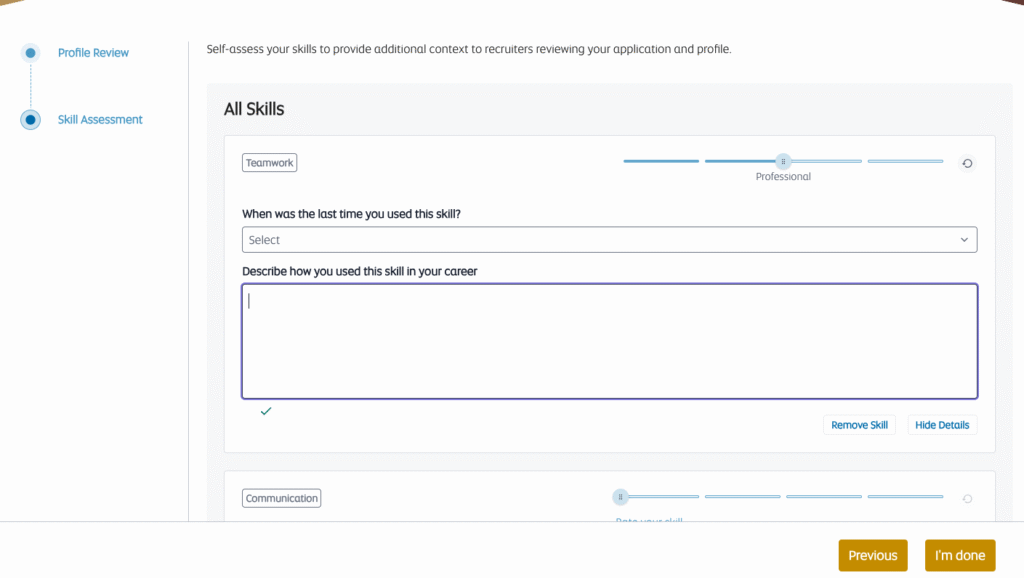Click the Previous button
1024x578 pixels.
click(x=872, y=556)
